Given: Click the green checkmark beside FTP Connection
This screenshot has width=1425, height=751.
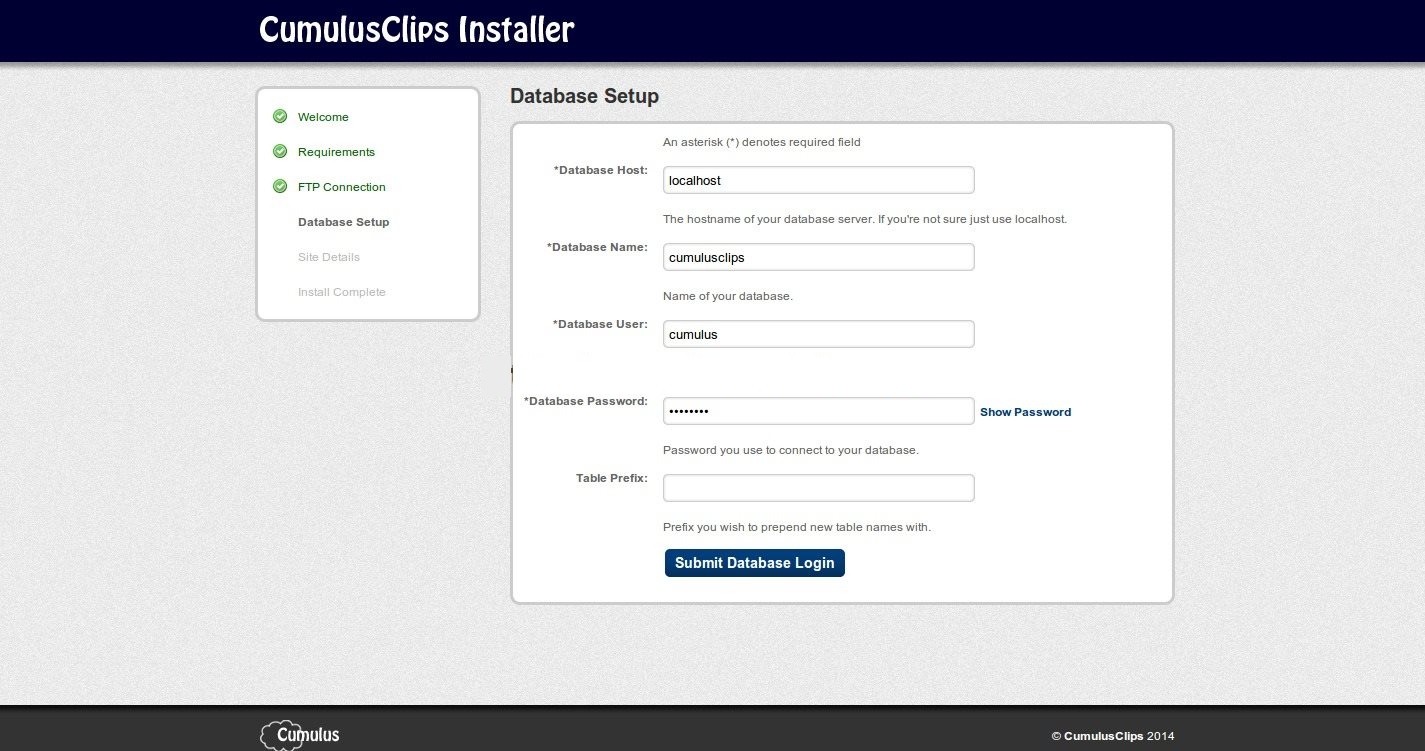Looking at the screenshot, I should [x=280, y=187].
